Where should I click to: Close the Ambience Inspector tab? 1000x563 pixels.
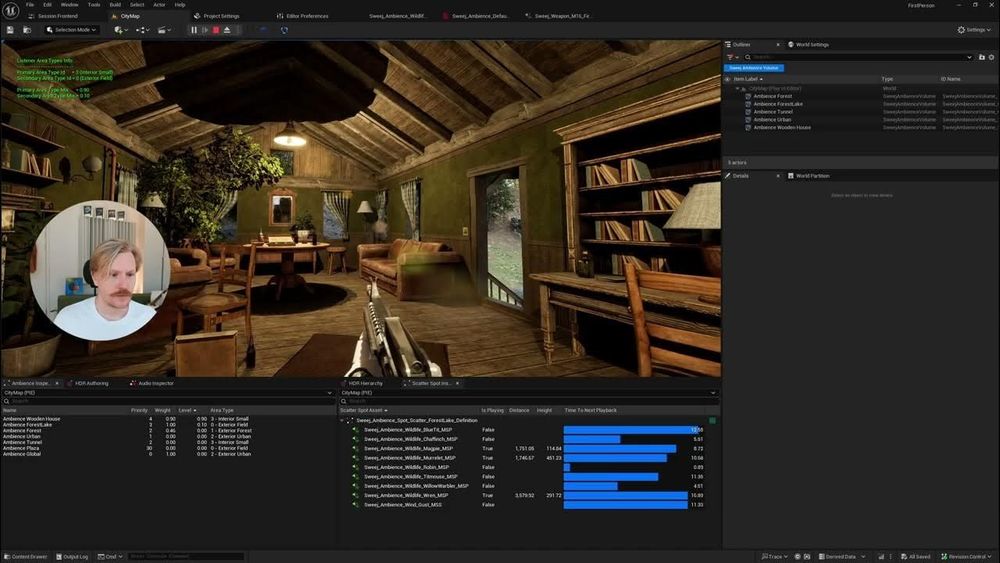[x=57, y=383]
